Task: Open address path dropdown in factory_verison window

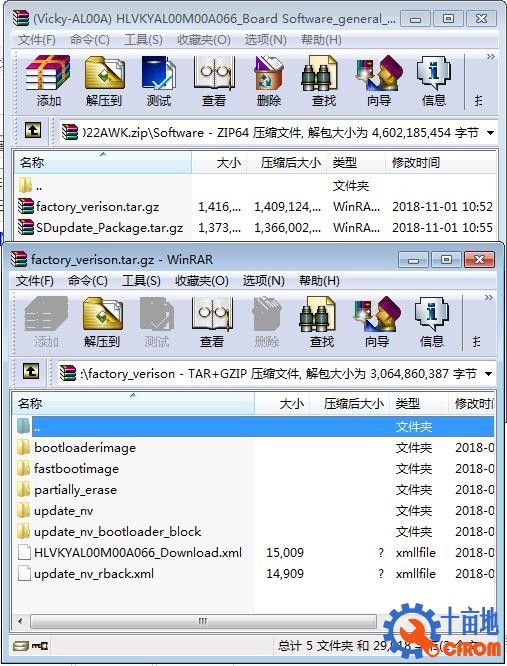Action: 489,374
